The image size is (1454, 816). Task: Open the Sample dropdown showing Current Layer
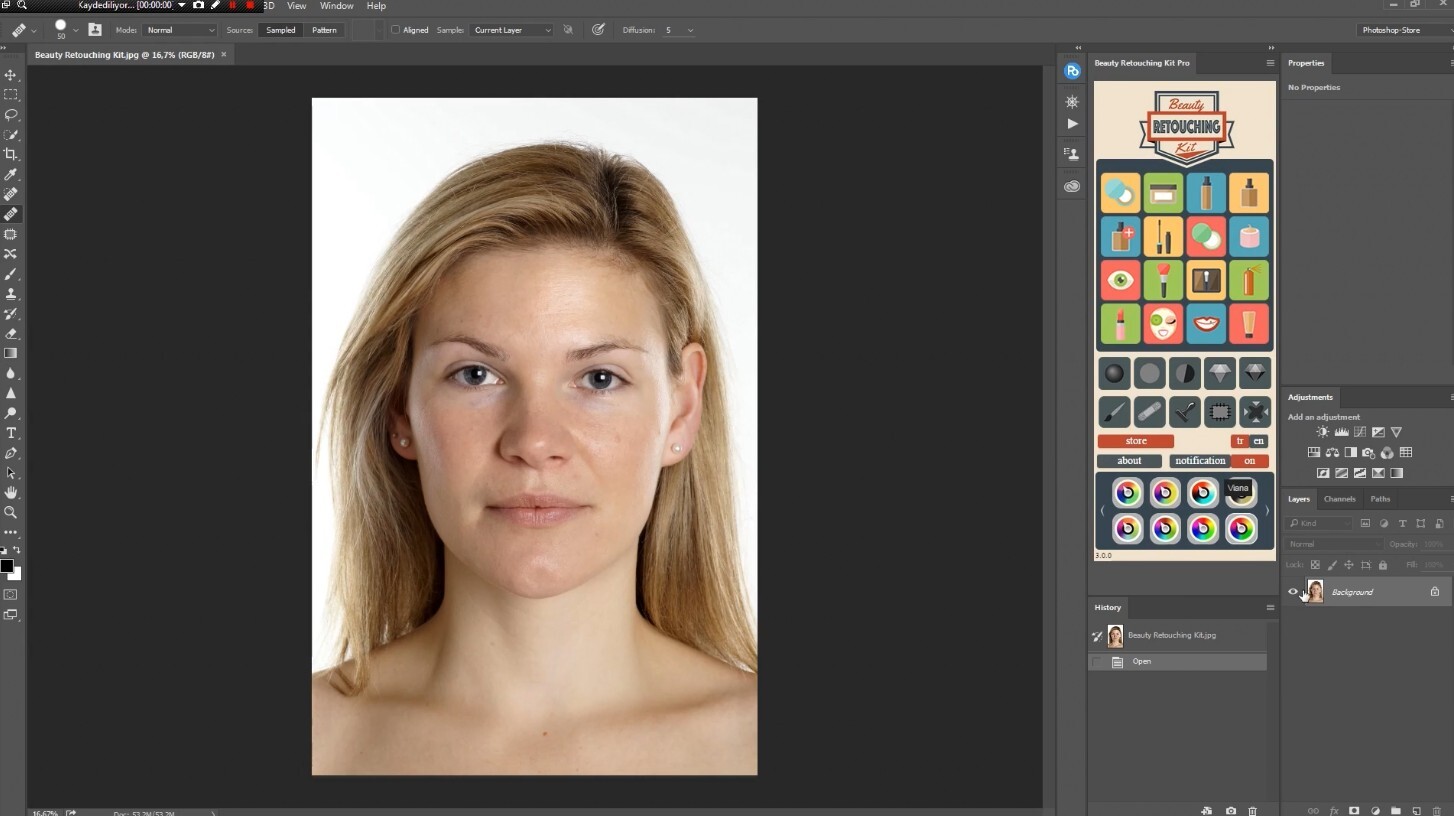[511, 30]
